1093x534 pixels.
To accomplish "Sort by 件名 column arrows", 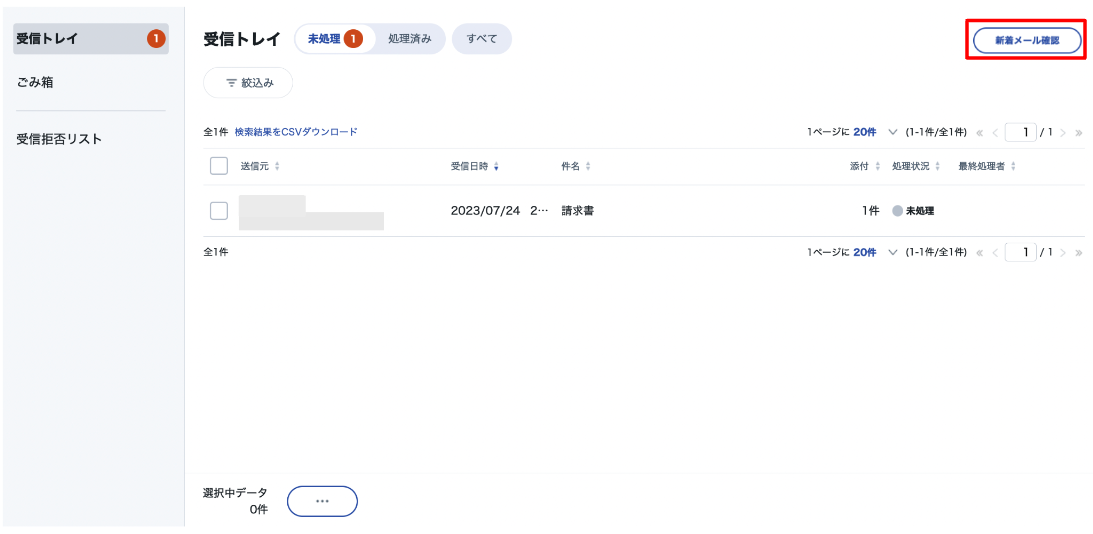I will (588, 167).
